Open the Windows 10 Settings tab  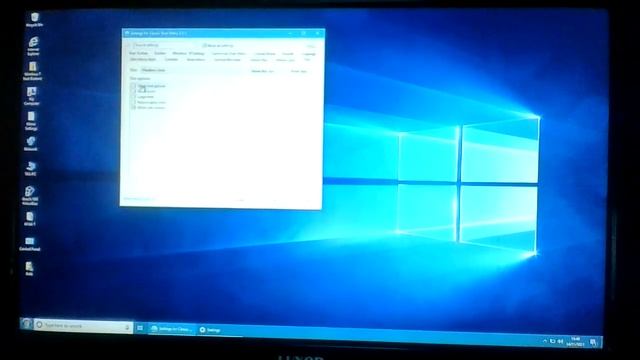188,53
